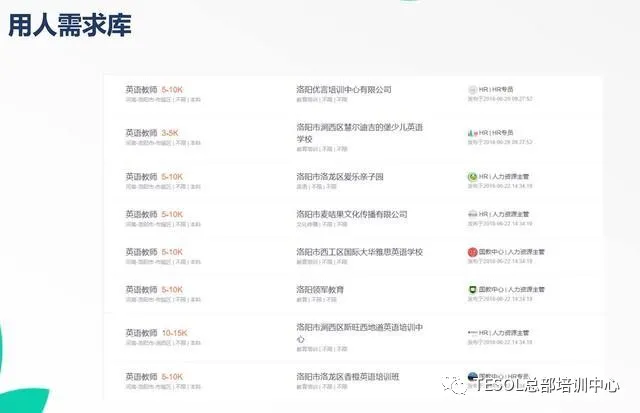This screenshot has width=640, height=413.
Task: Click green recruiter avatar for 爱乐亲子园
Action: click(x=472, y=177)
